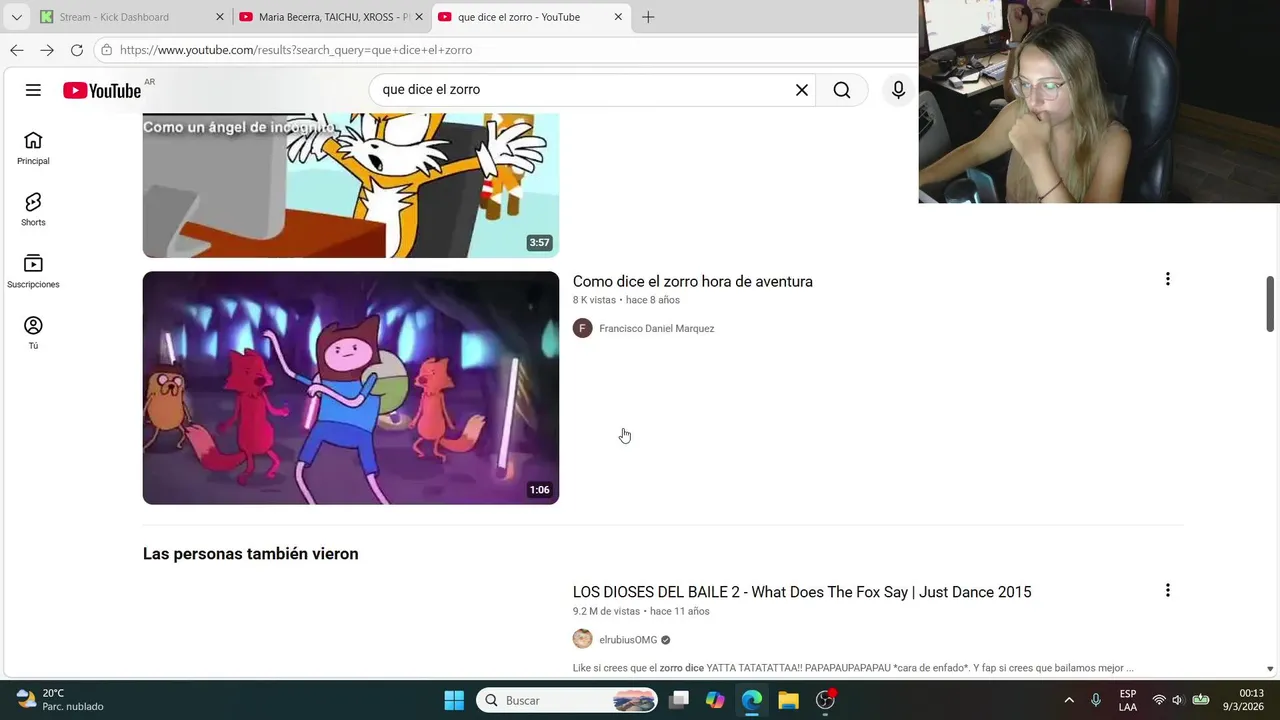This screenshot has width=1280, height=720.
Task: Close the que dice el zorro tab
Action: coord(618,17)
